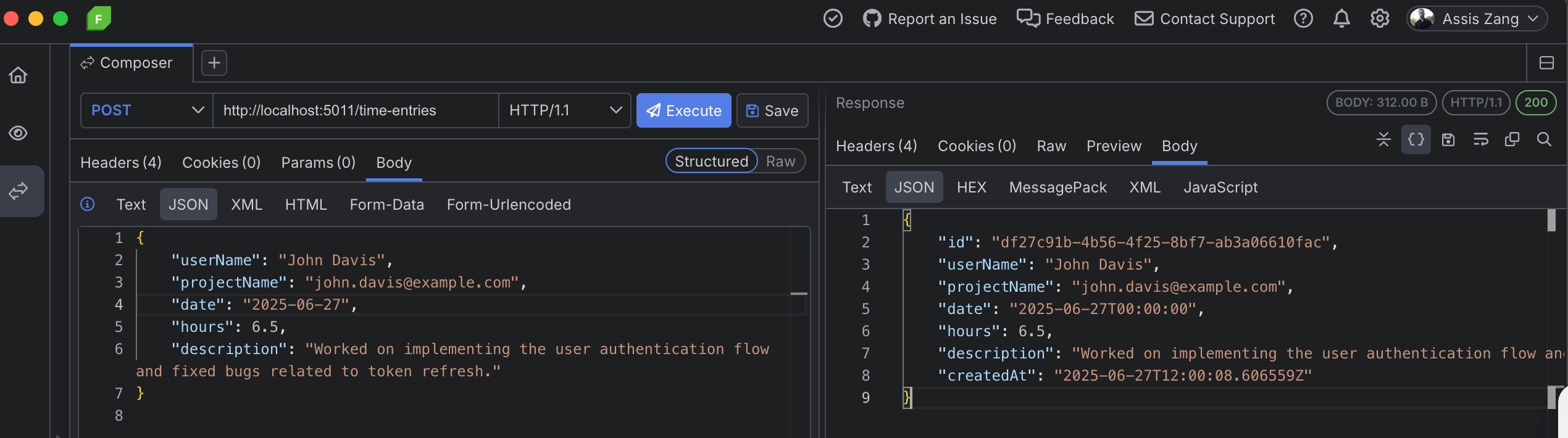
Task: Toggle word wrap icon in response toolbar
Action: 1480,139
